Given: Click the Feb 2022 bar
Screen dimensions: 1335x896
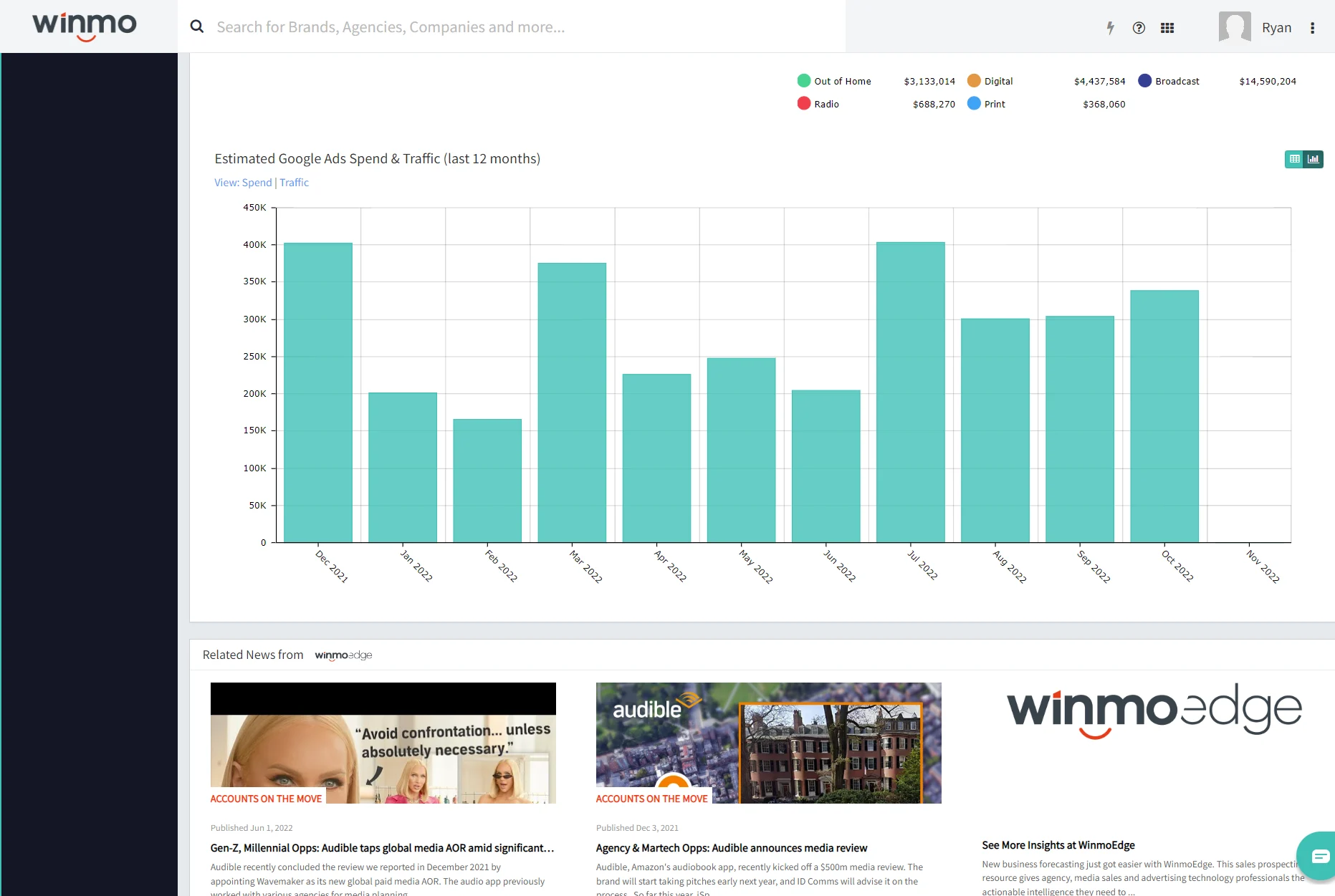Looking at the screenshot, I should point(487,481).
